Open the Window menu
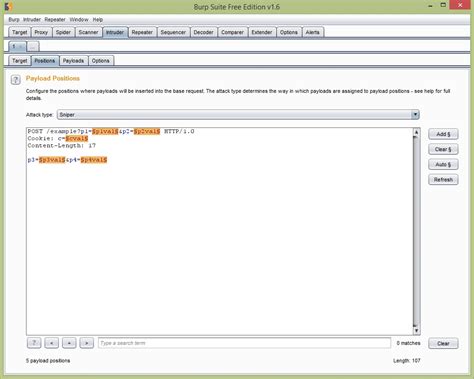 click(x=79, y=20)
